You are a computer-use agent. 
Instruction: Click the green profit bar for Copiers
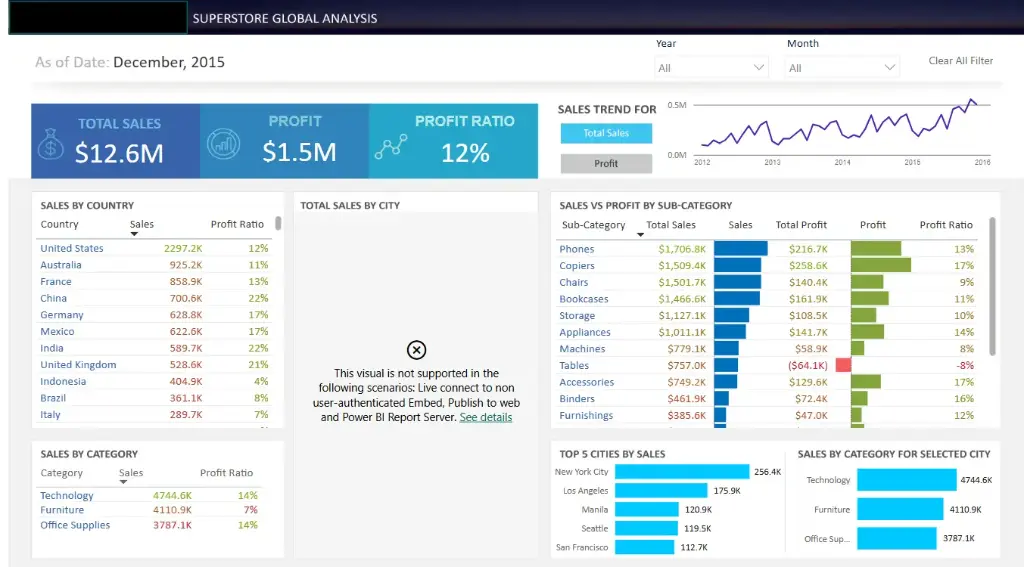[x=881, y=265]
